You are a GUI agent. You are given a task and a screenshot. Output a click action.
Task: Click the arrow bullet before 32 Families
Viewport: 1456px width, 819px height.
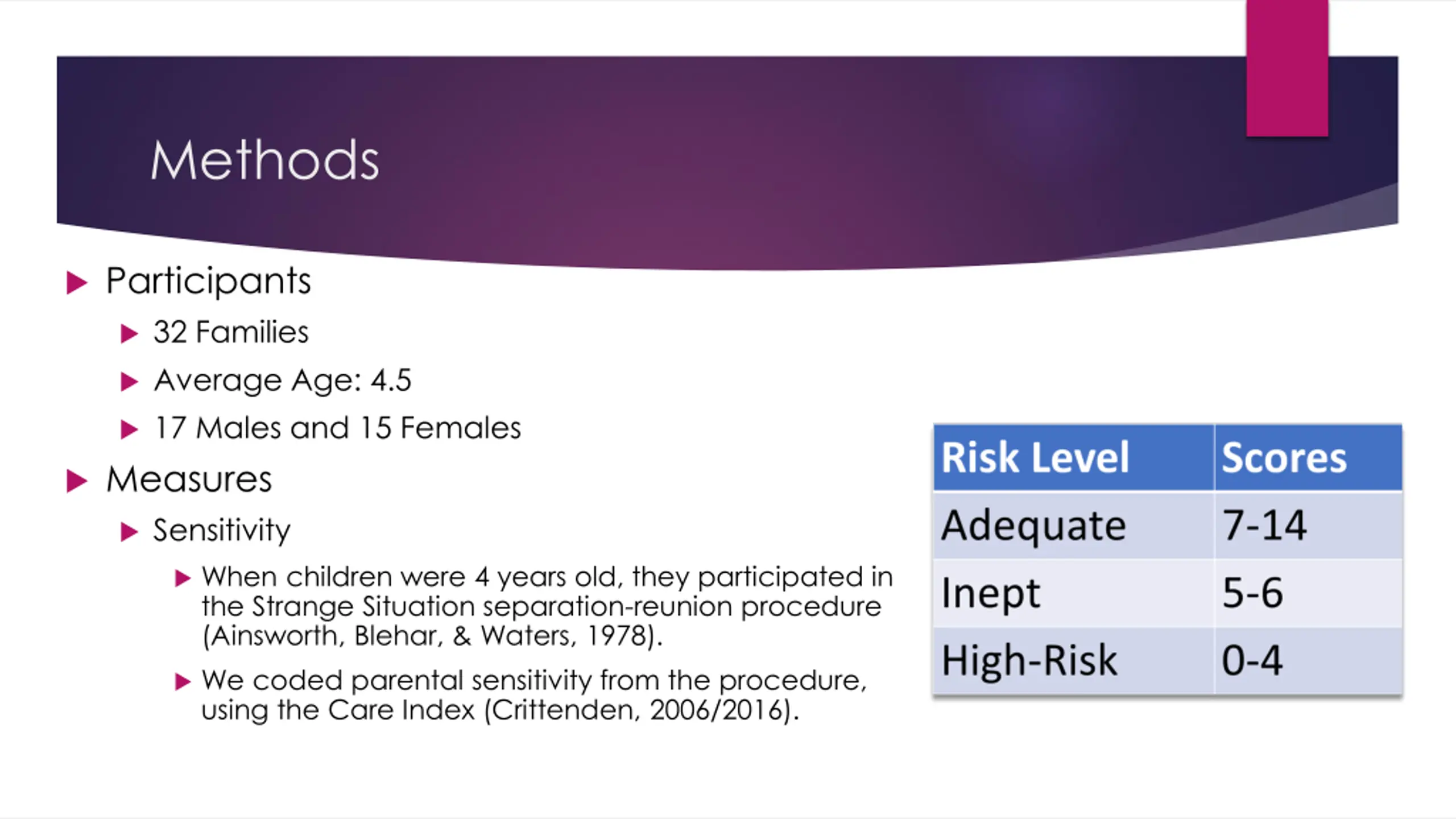coord(130,333)
